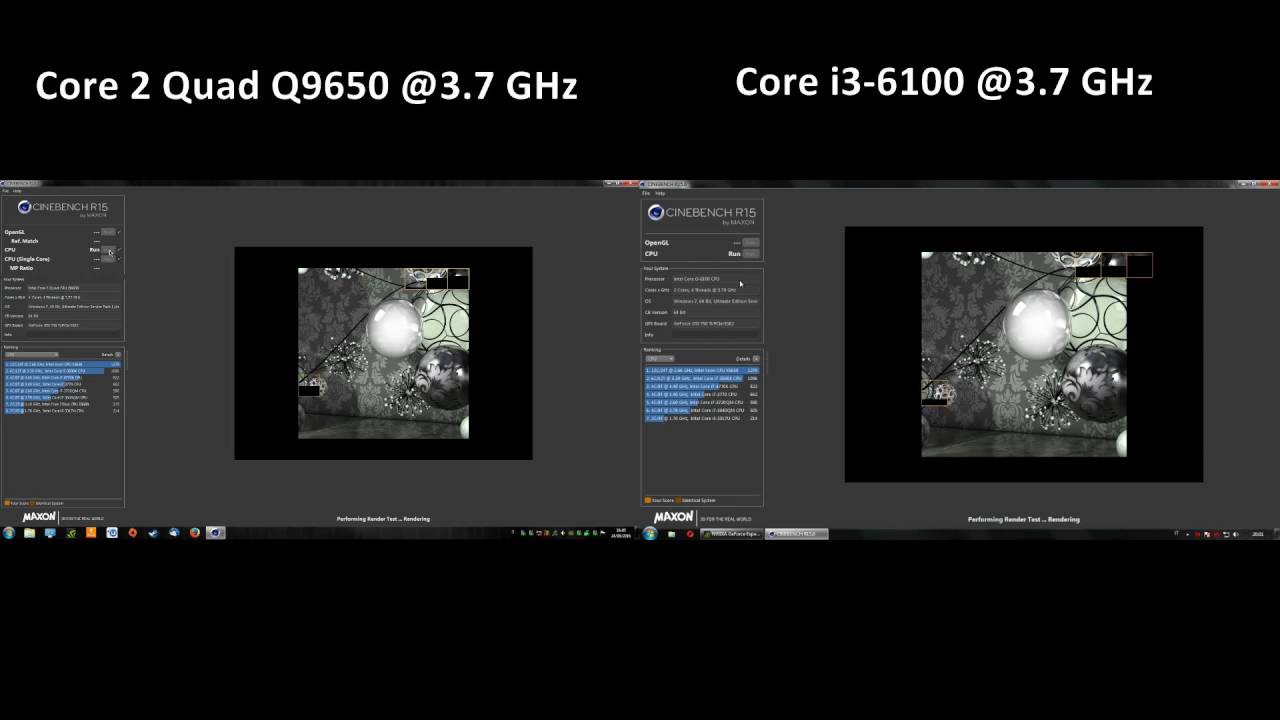Image resolution: width=1280 pixels, height=720 pixels.
Task: Toggle CPU test checkbox in left window
Action: point(119,250)
